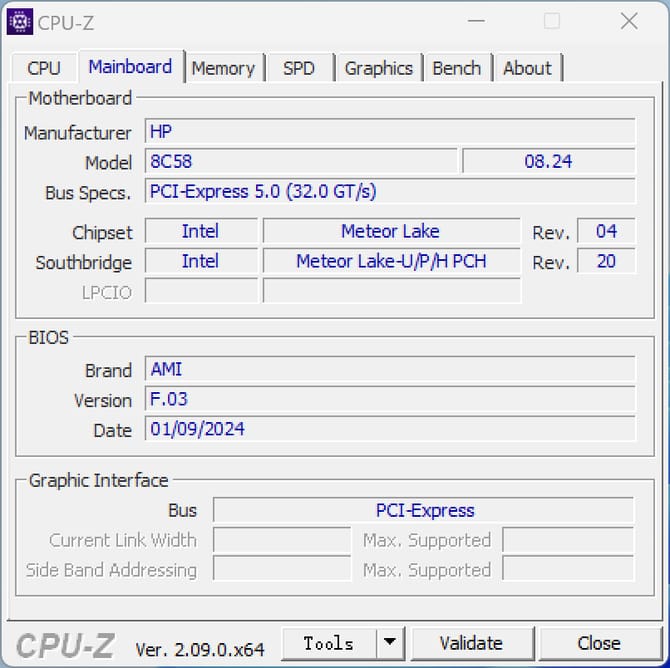Screen dimensions: 670x668
Task: Click the version text Ver. 2.09.0.x64
Action: pos(200,650)
